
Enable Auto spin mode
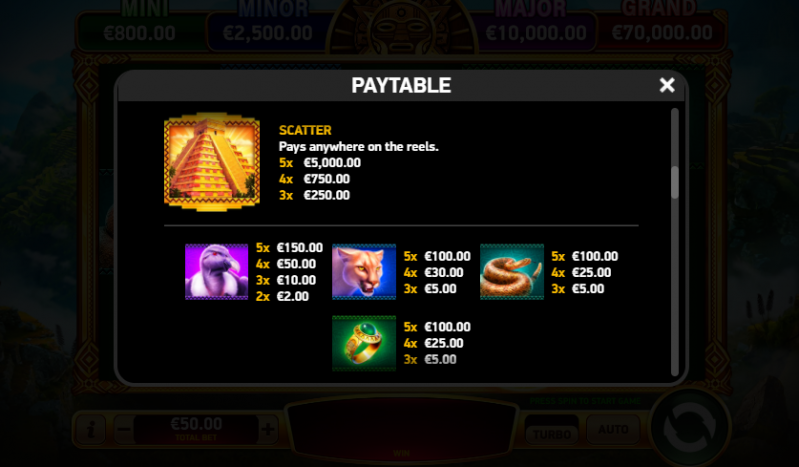pyautogui.click(x=613, y=430)
